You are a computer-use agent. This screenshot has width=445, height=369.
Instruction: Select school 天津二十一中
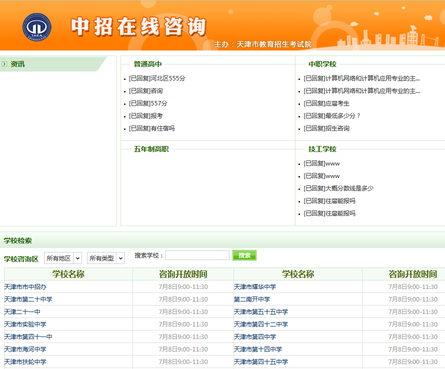point(22,312)
